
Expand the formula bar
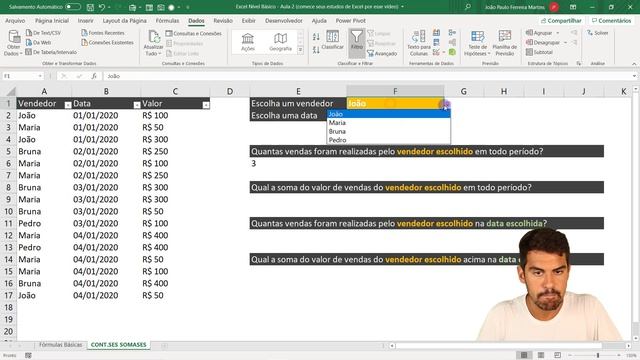pyautogui.click(x=634, y=76)
